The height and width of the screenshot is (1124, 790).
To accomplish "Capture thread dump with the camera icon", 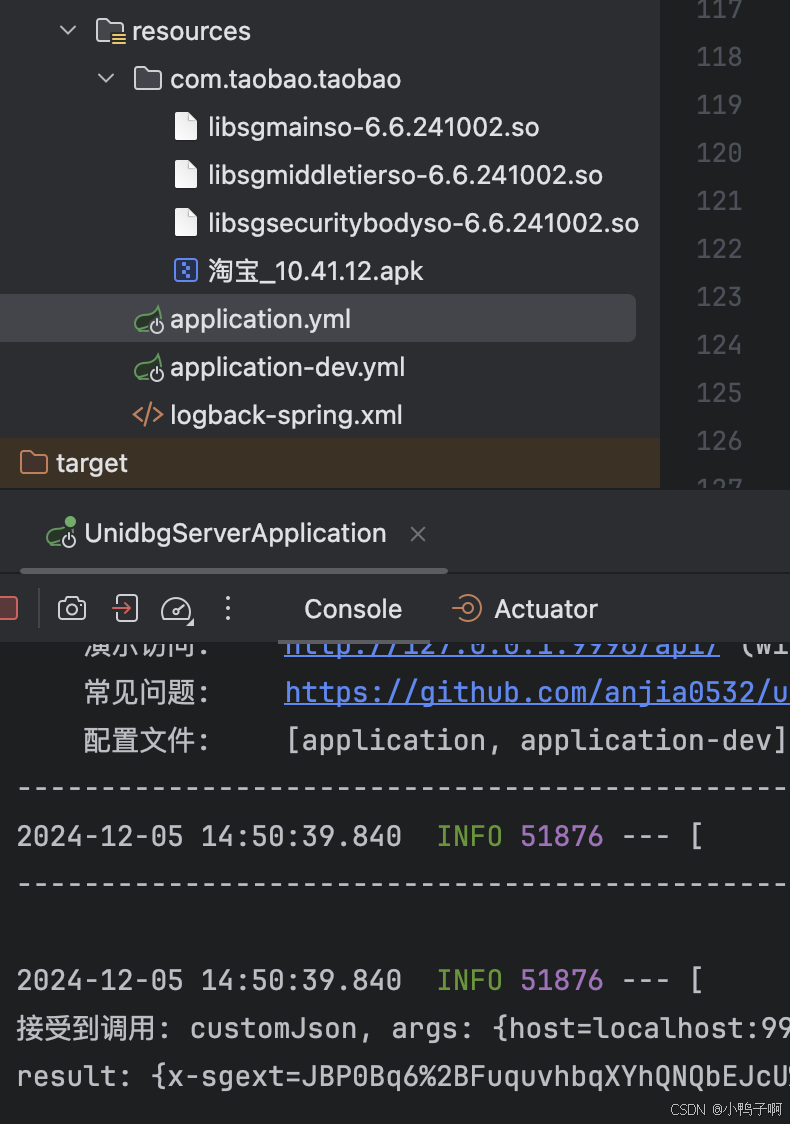I will click(x=72, y=608).
